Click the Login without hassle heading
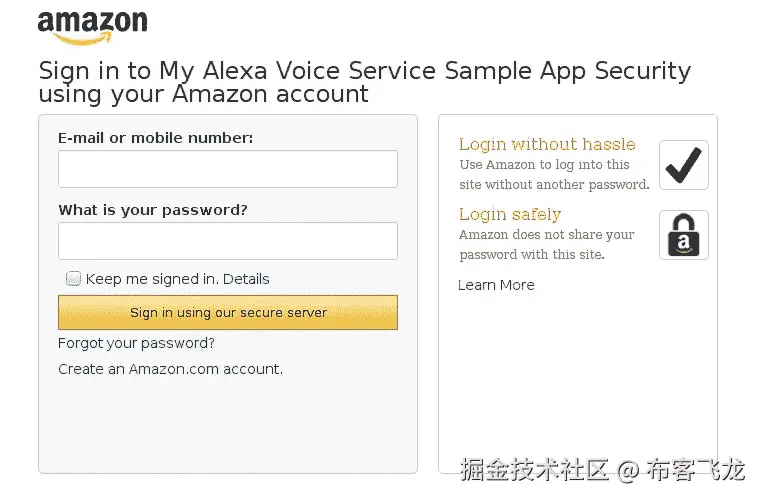Image resolution: width=762 pixels, height=500 pixels. pyautogui.click(x=547, y=145)
